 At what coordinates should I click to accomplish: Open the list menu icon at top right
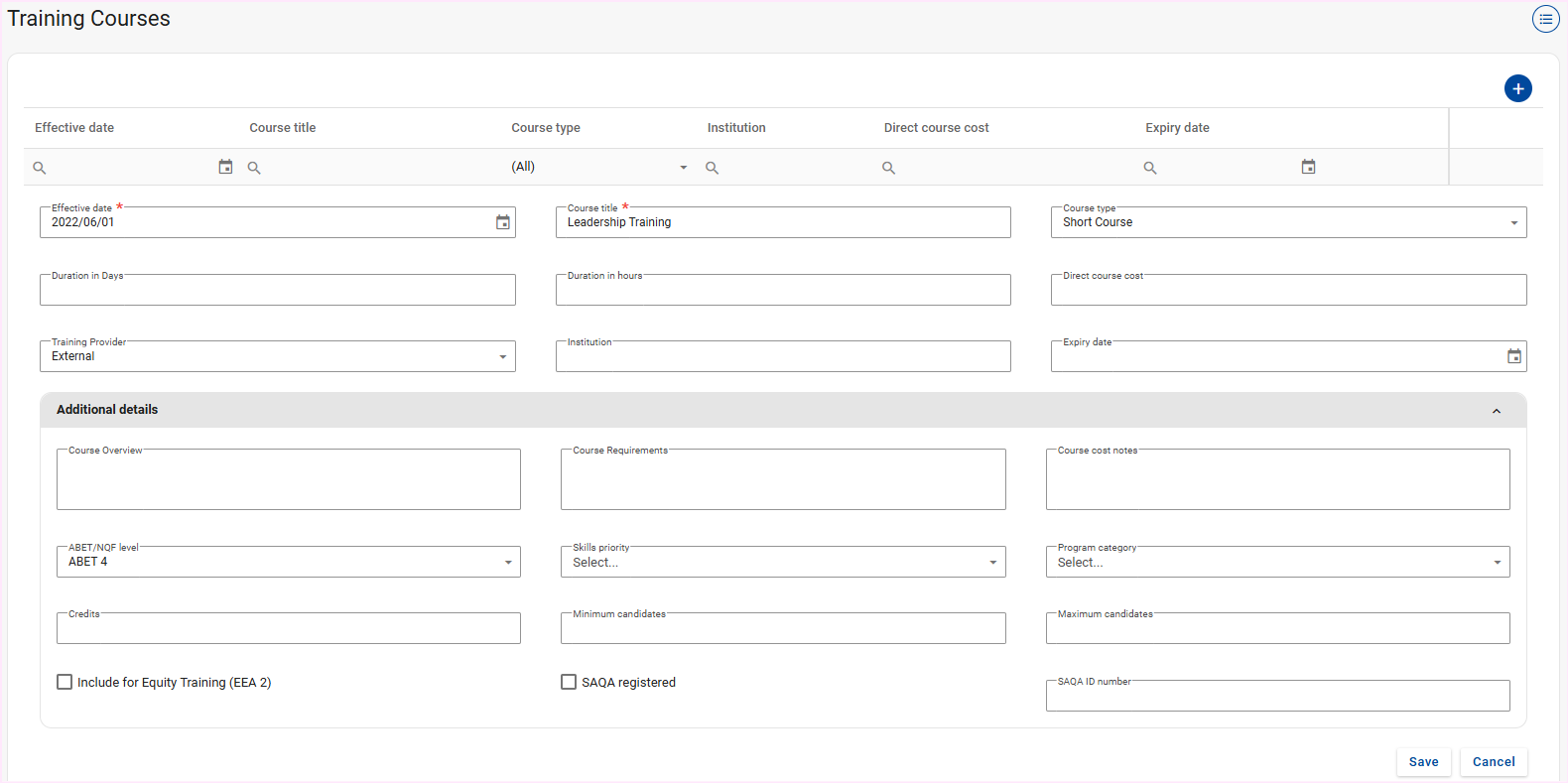click(x=1545, y=19)
